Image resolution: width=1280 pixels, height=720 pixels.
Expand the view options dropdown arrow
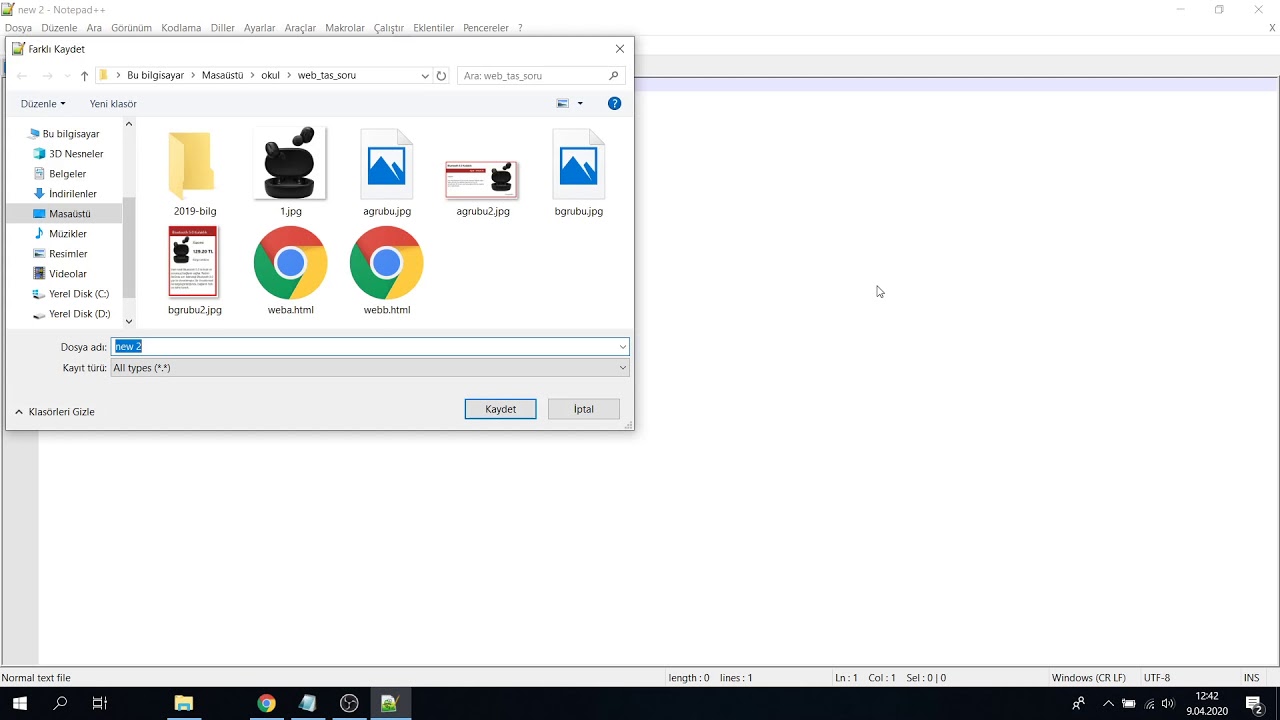pos(580,104)
